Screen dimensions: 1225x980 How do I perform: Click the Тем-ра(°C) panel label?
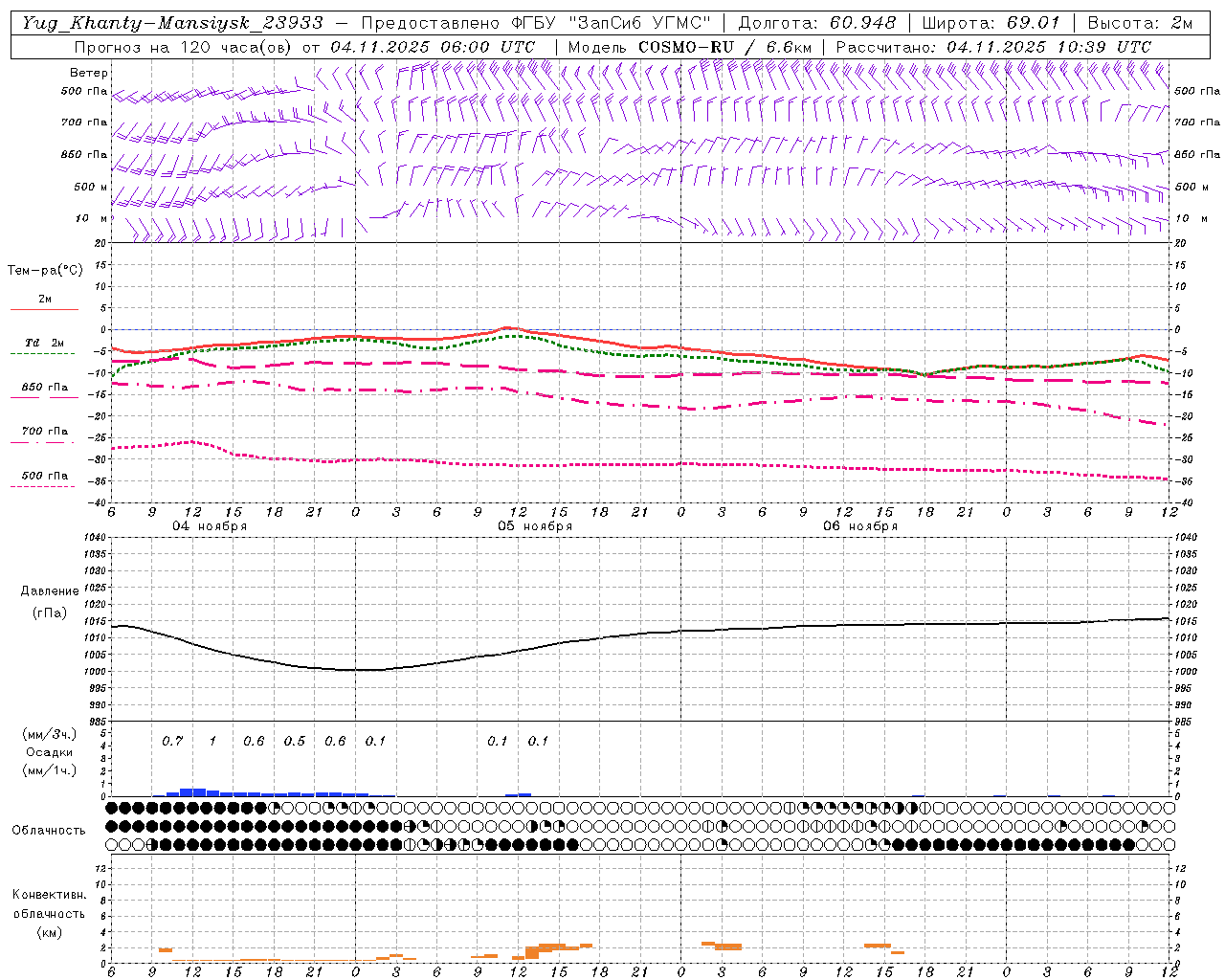(45, 271)
